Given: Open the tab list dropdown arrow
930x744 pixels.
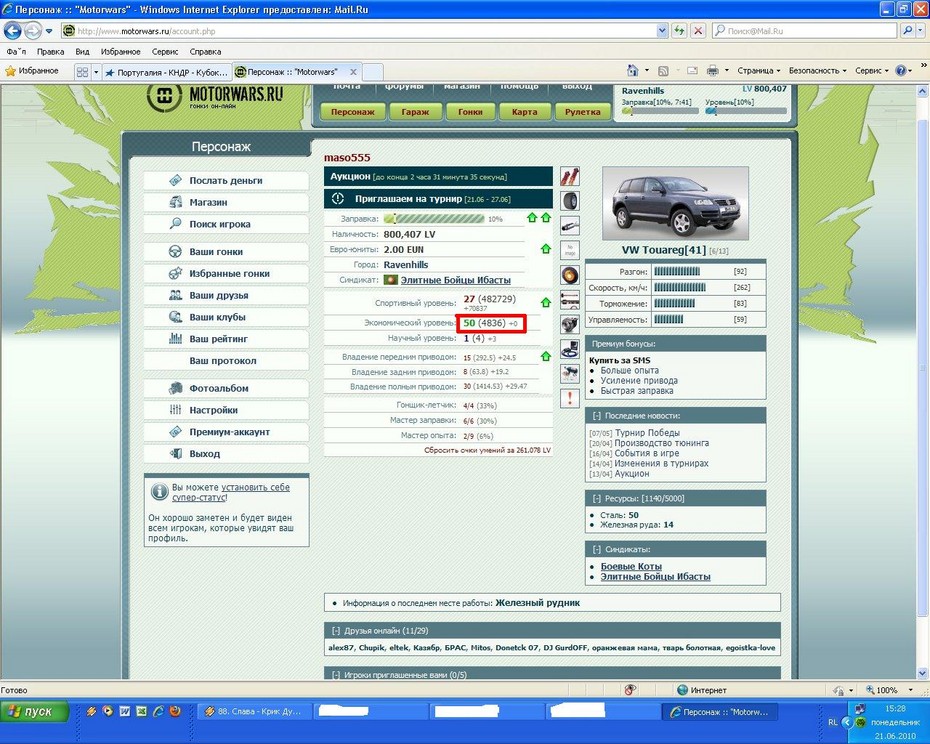Looking at the screenshot, I should pyautogui.click(x=96, y=72).
